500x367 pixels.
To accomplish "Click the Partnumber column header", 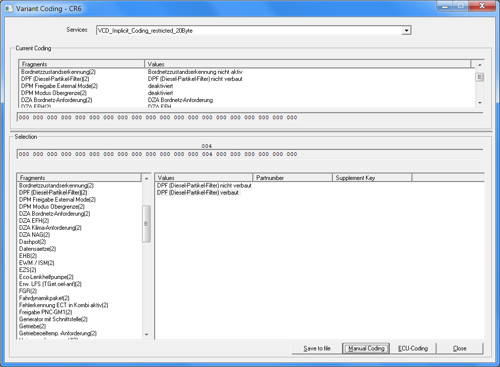I will 293,178.
